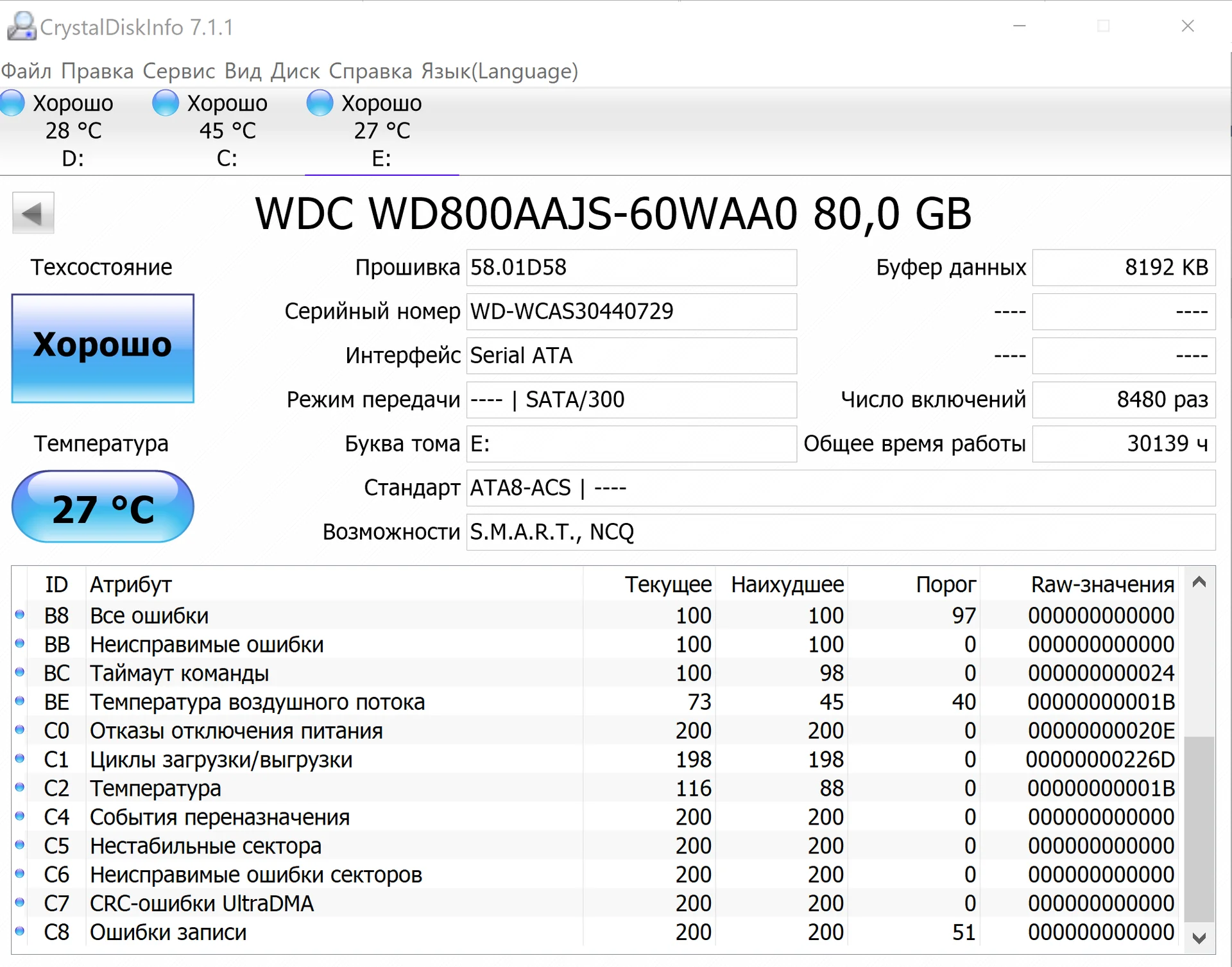1232x967 pixels.
Task: Click the Возможности field S.M.A.R.T., NCQ
Action: (841, 532)
